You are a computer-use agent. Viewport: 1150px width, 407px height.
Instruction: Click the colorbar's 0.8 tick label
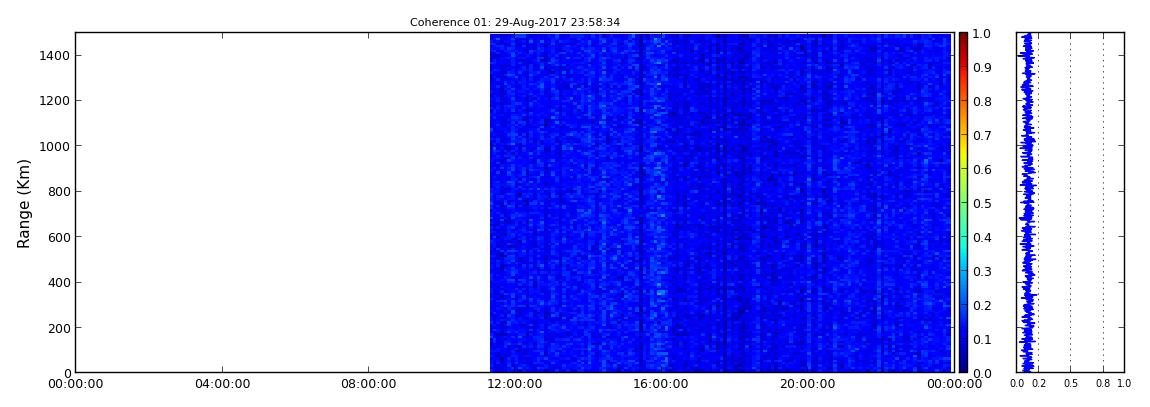(981, 101)
